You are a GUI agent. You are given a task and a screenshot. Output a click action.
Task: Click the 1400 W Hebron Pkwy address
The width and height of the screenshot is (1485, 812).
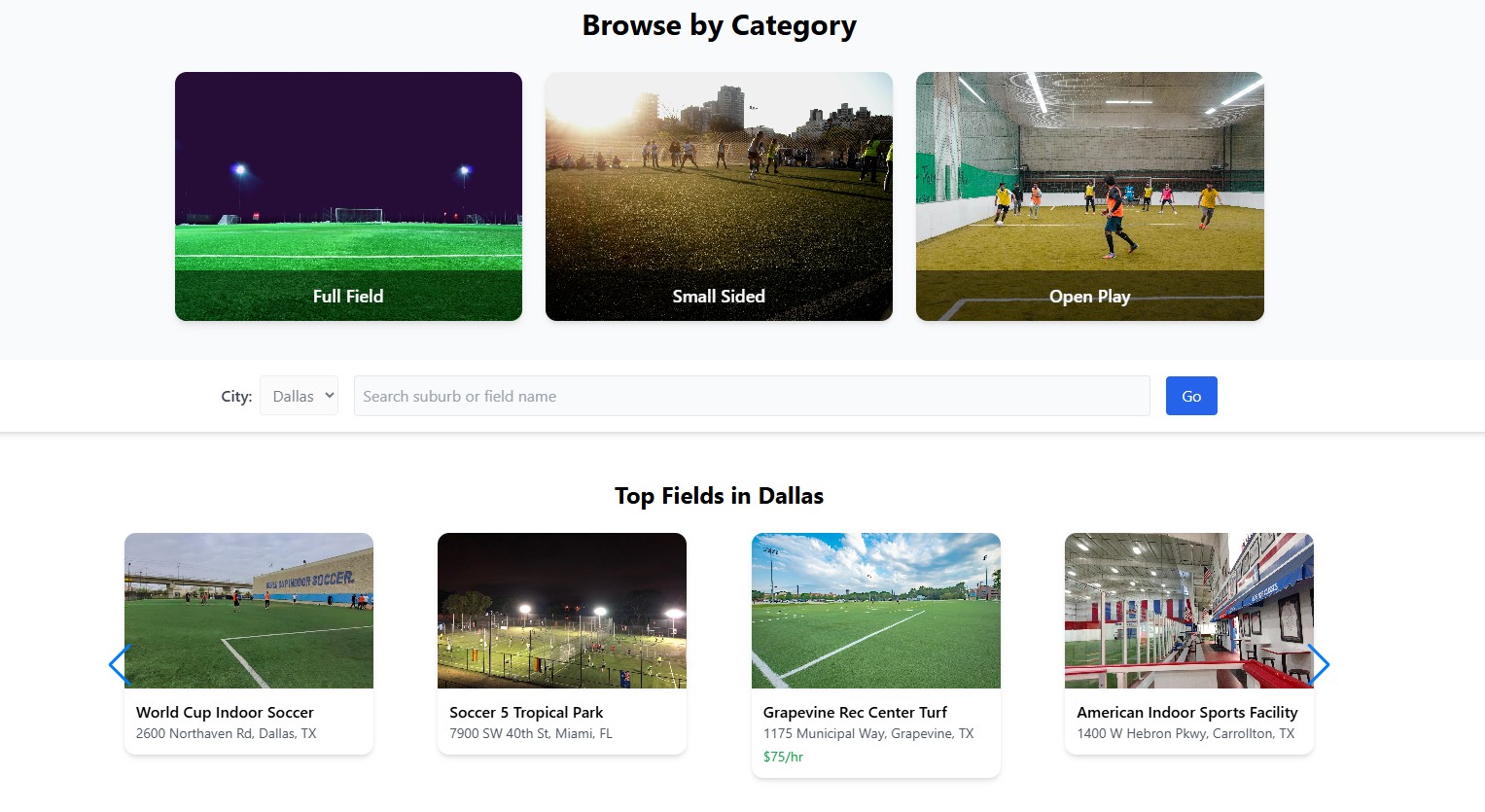1185,734
